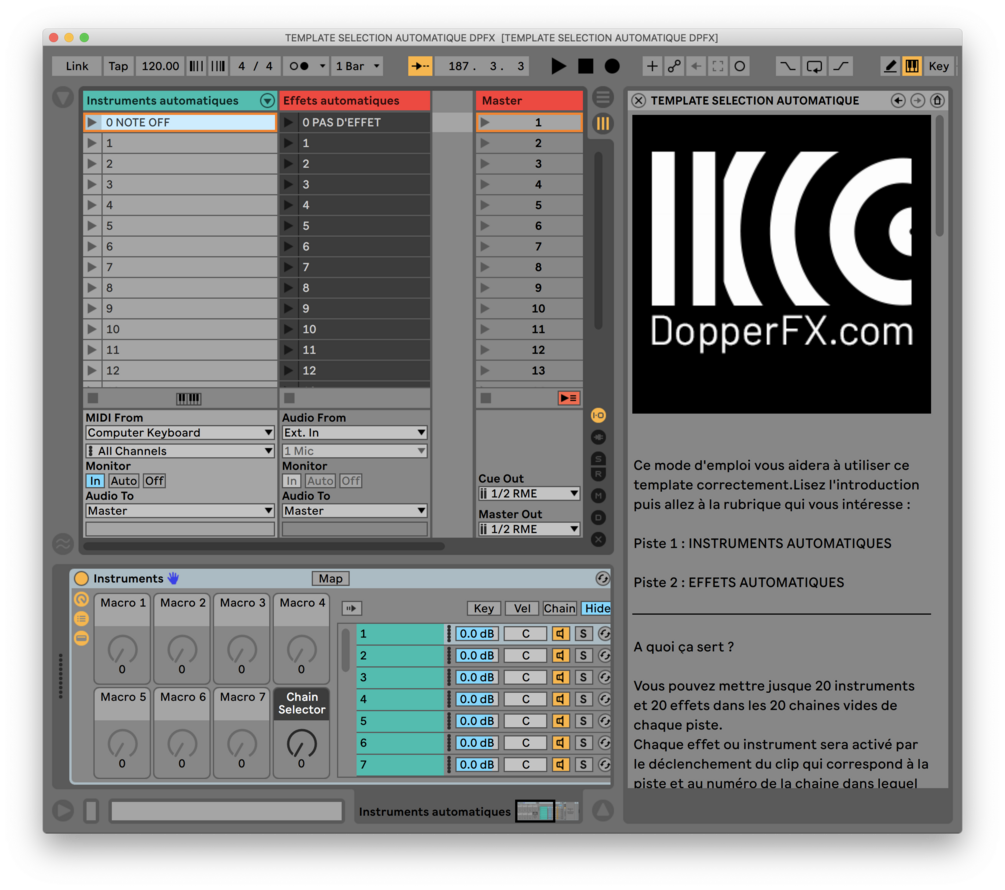Show the Vel zone editor tab
The height and width of the screenshot is (890, 1005).
point(522,609)
